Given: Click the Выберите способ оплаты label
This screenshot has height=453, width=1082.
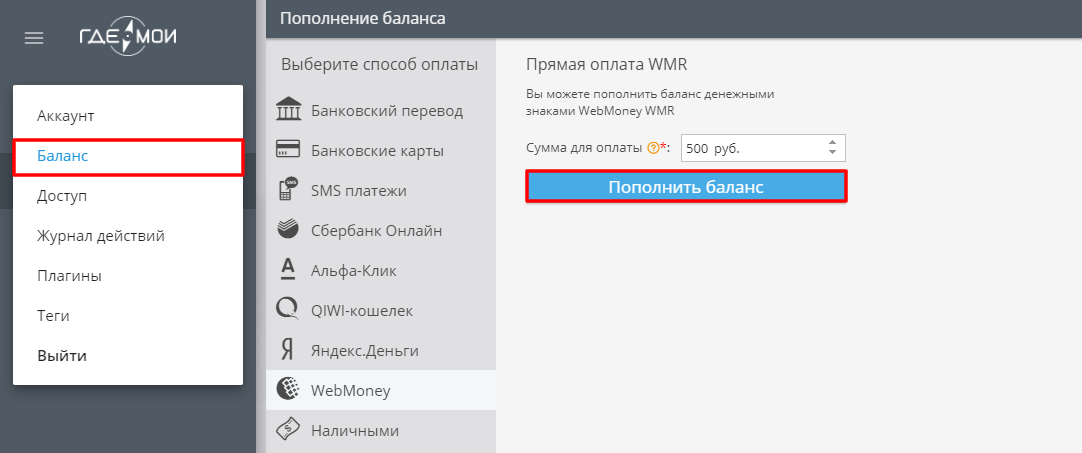Looking at the screenshot, I should 380,65.
